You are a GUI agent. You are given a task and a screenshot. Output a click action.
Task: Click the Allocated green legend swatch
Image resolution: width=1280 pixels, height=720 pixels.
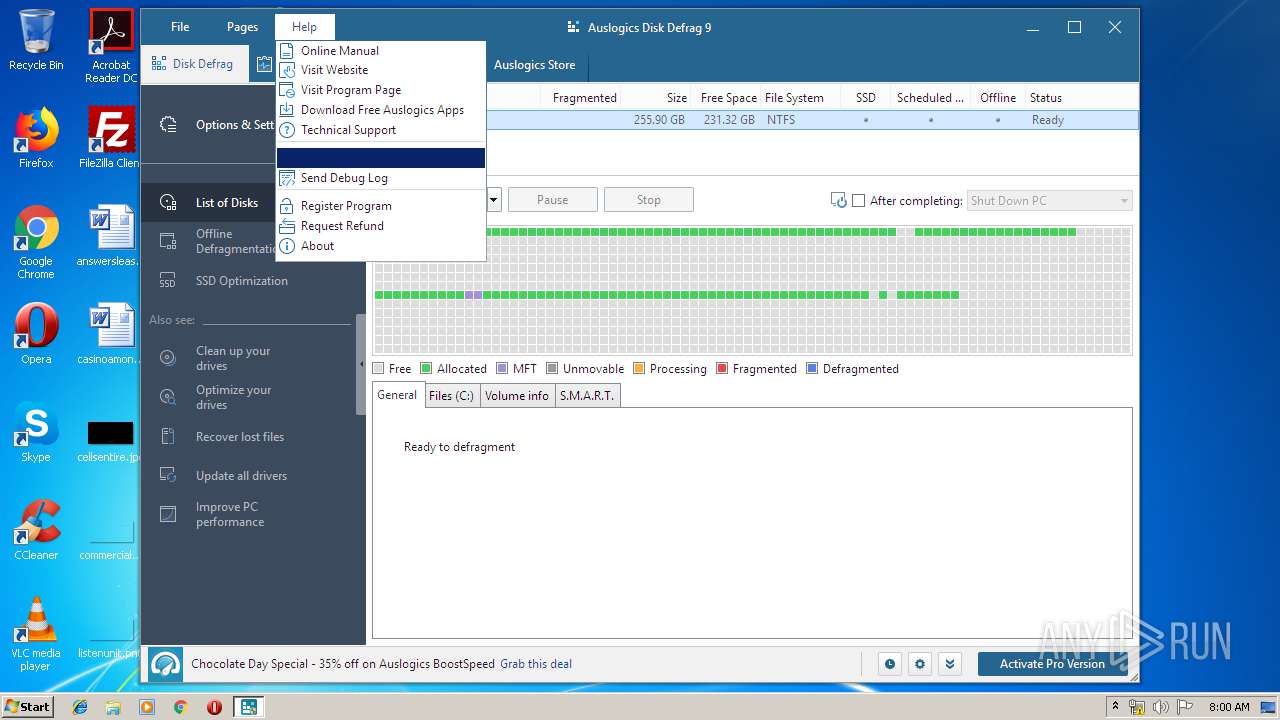click(x=426, y=369)
